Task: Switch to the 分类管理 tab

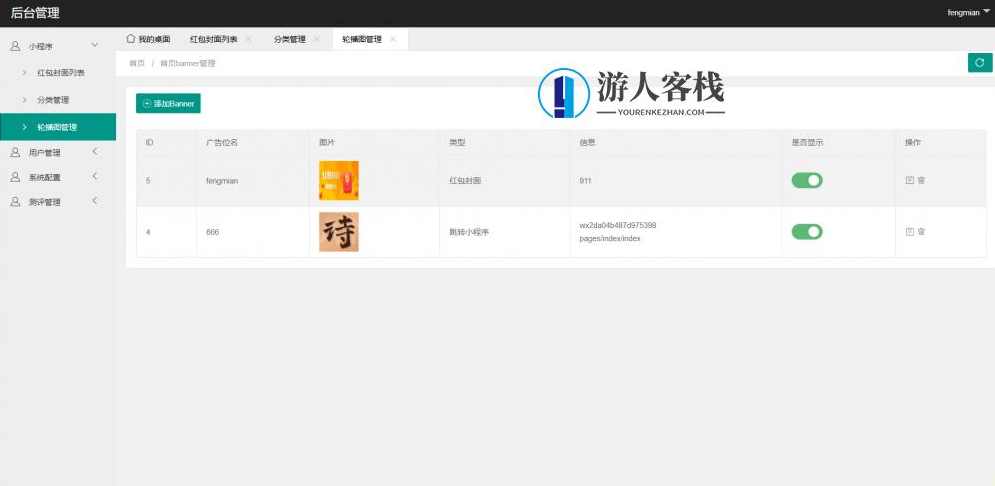Action: pyautogui.click(x=290, y=39)
